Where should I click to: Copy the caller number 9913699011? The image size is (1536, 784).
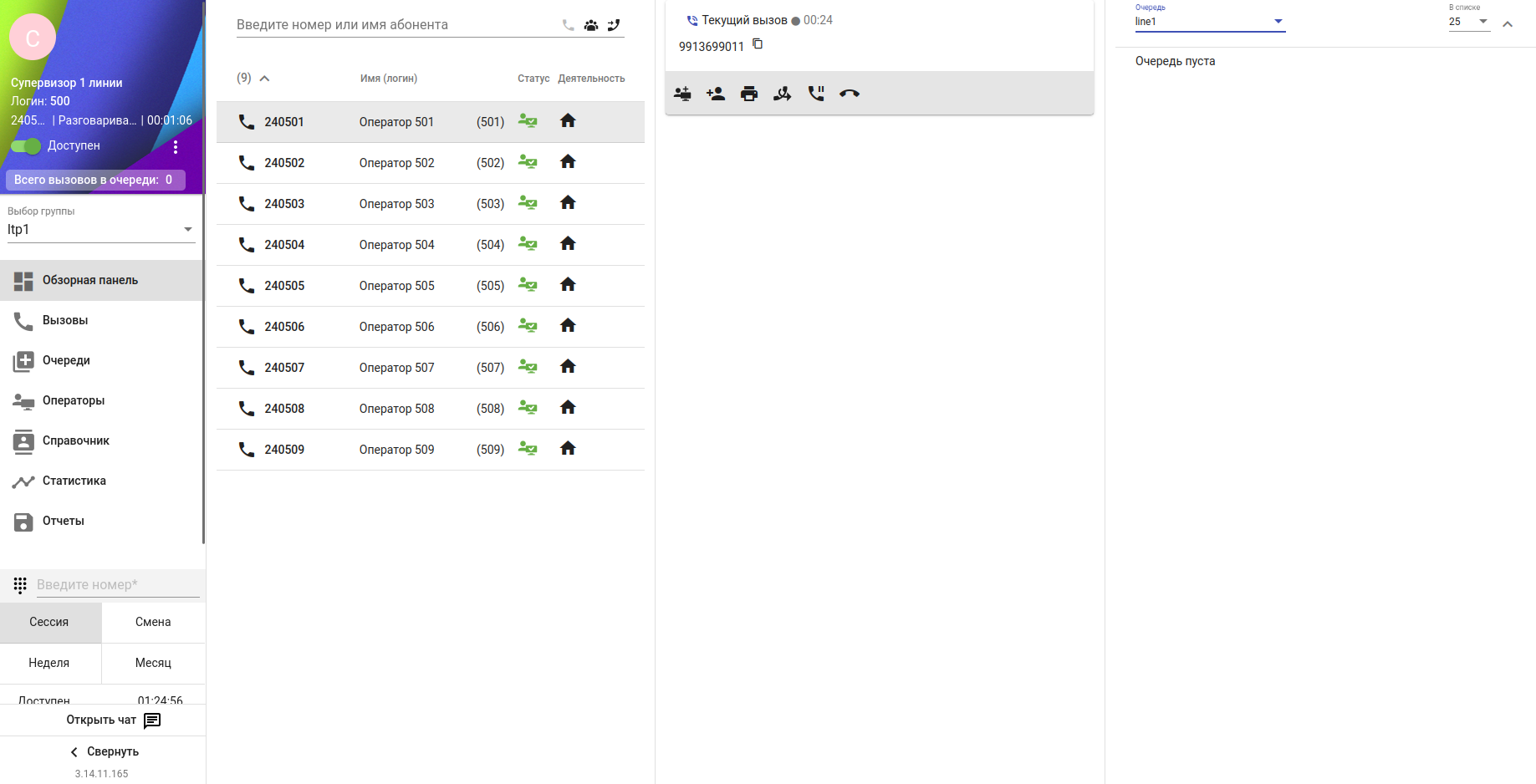758,44
